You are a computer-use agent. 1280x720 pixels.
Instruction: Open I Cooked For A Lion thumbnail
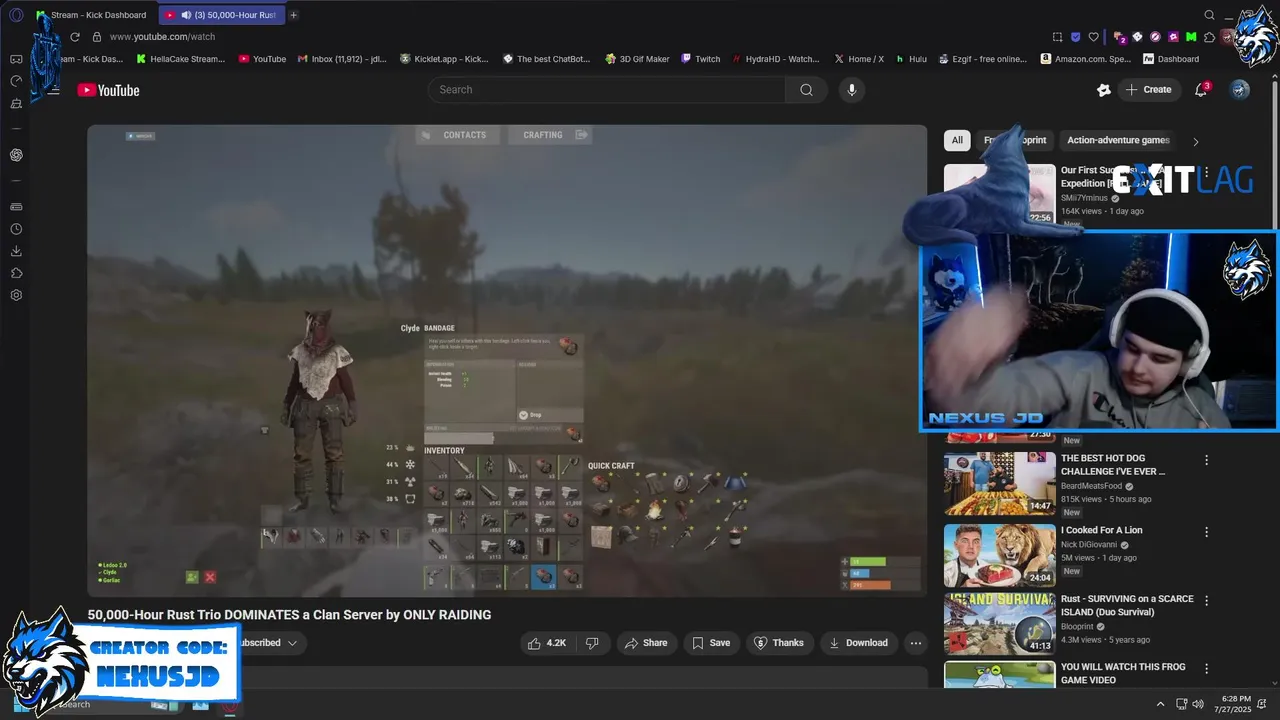pos(1000,555)
